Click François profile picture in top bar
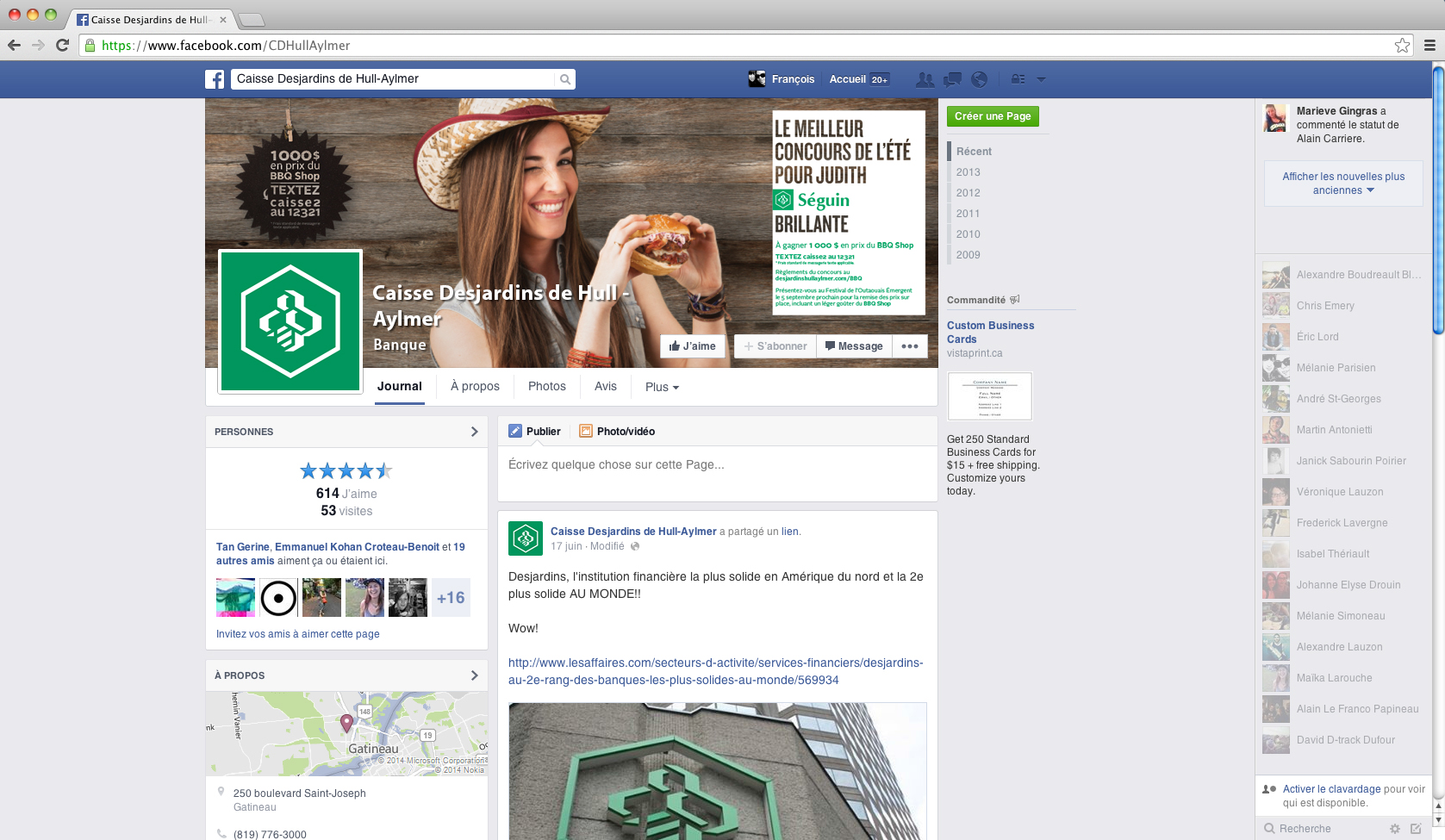The image size is (1445, 840). [757, 79]
